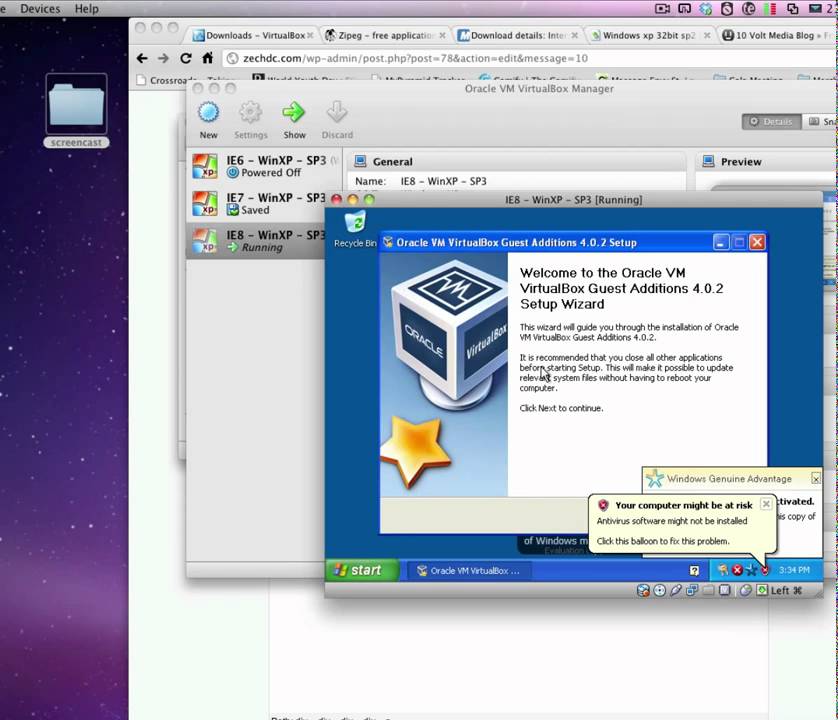Click the keyboard capture green arrow icon

[762, 590]
